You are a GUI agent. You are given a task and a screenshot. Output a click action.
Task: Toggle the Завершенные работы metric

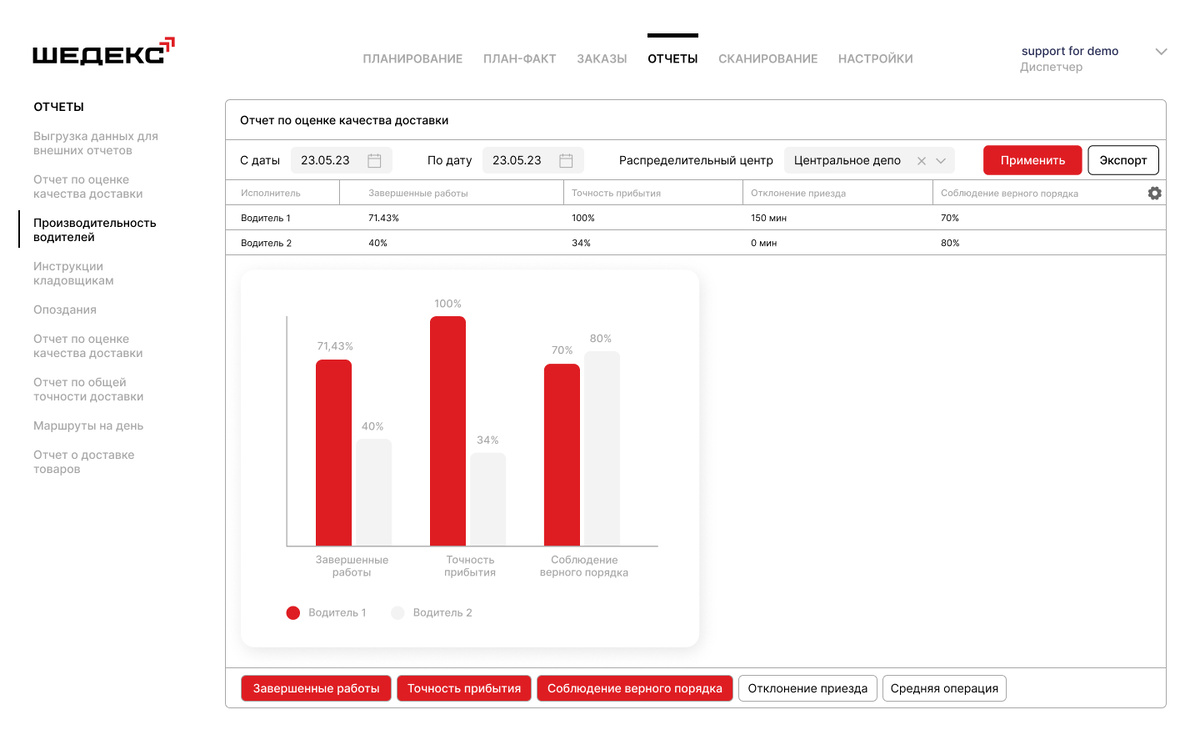click(x=316, y=688)
